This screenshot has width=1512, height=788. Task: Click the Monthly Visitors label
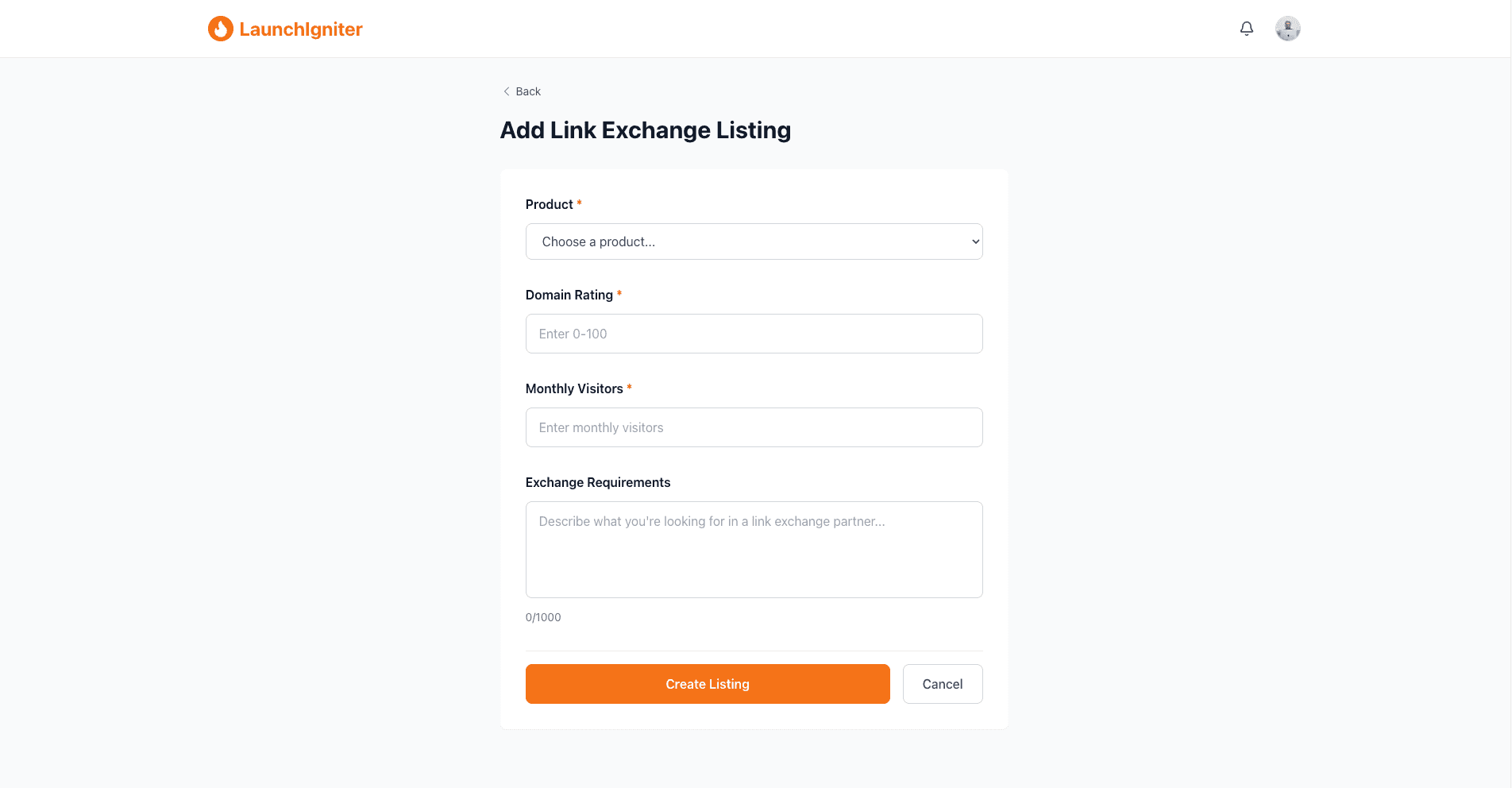click(x=573, y=388)
